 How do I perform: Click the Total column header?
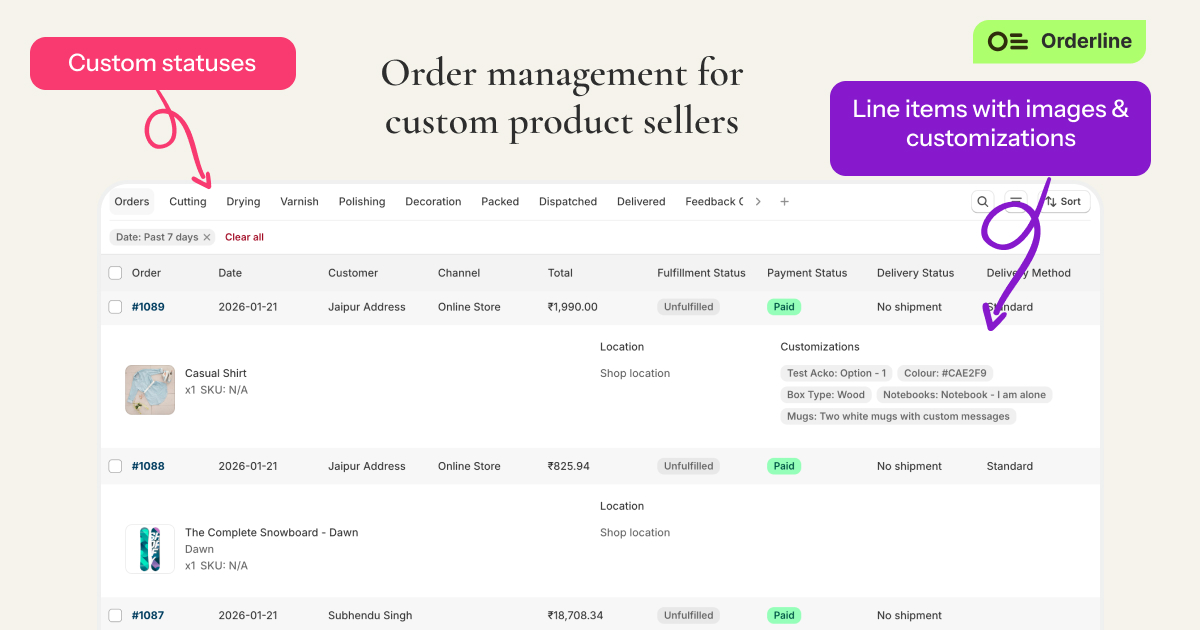click(560, 273)
